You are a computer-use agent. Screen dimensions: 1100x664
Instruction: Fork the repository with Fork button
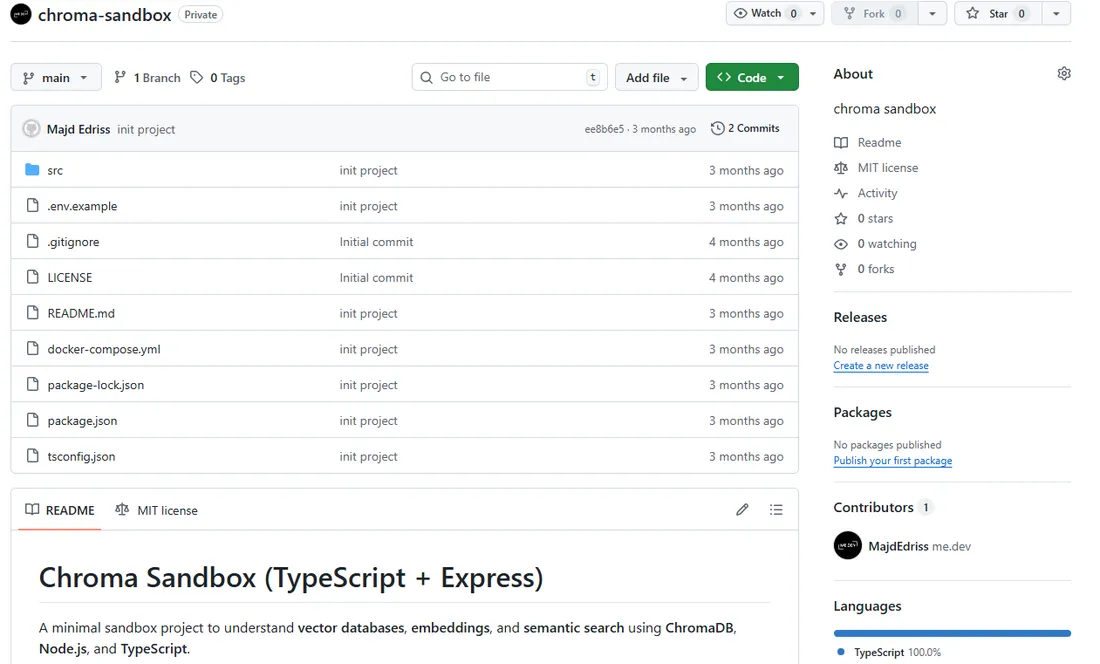tap(874, 13)
